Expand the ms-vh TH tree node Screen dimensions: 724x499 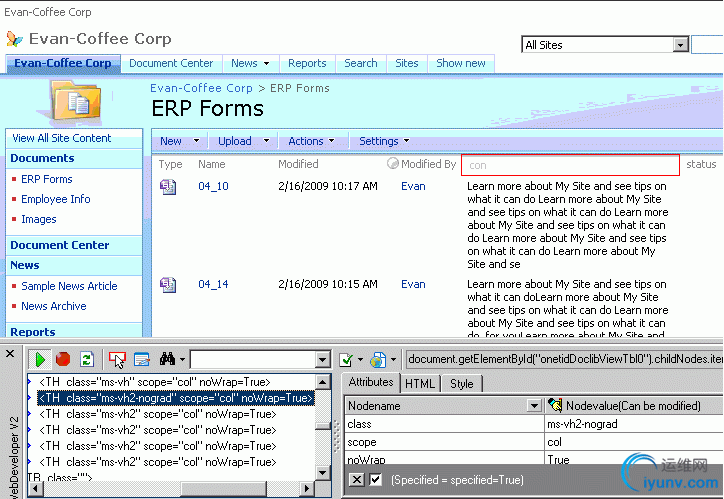[x=29, y=382]
